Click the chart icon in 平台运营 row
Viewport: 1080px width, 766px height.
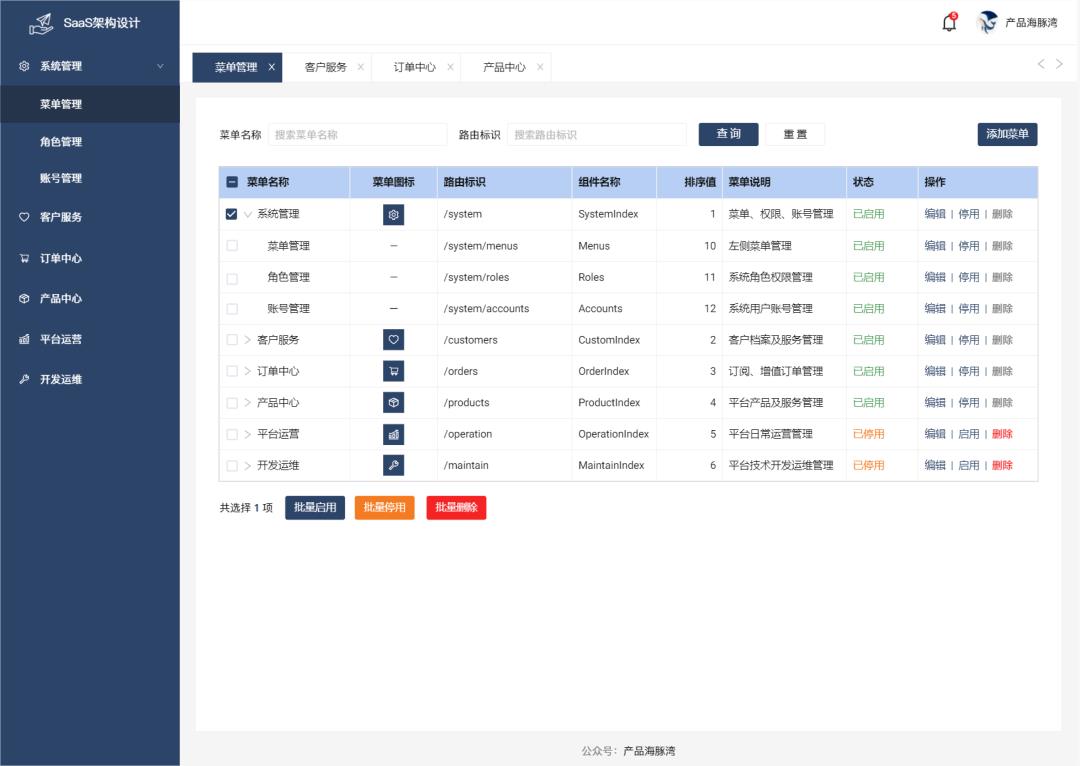pos(393,434)
